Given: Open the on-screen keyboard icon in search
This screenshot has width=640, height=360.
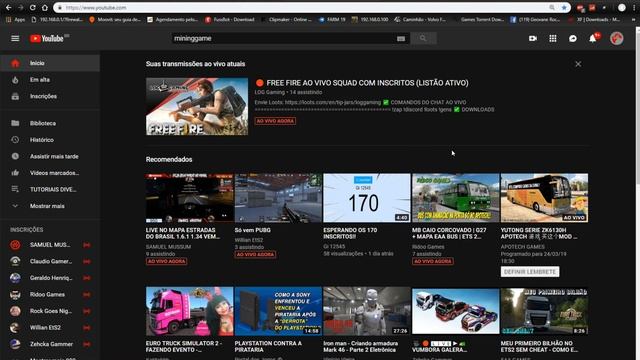Looking at the screenshot, I should pos(401,38).
